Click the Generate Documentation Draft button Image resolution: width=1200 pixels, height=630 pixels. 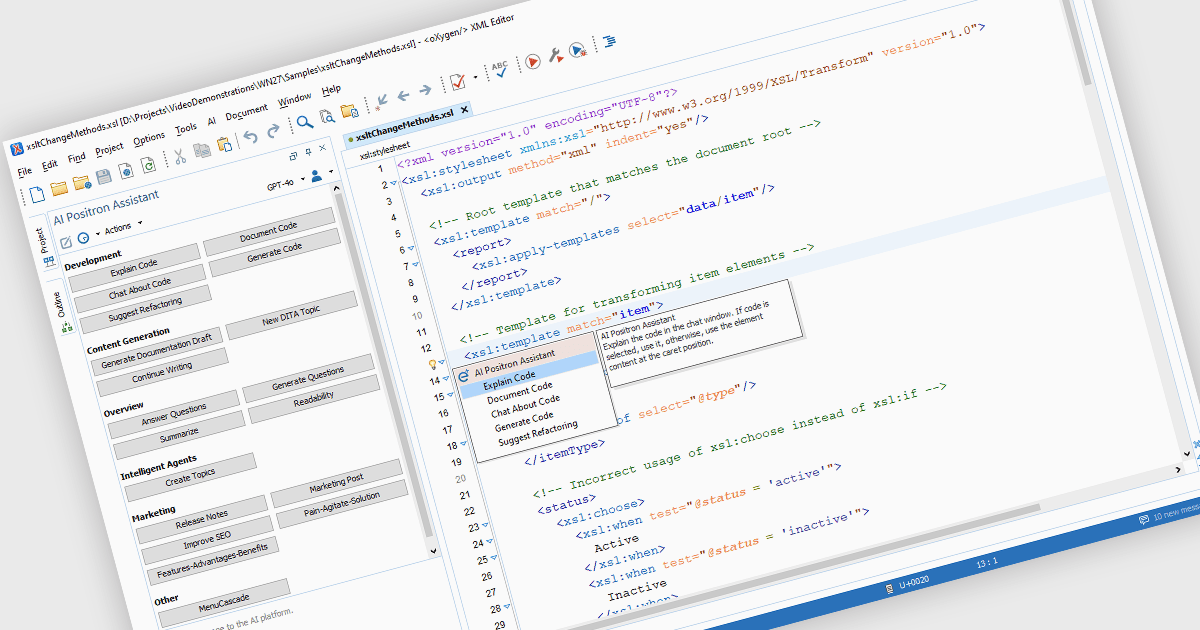[156, 352]
